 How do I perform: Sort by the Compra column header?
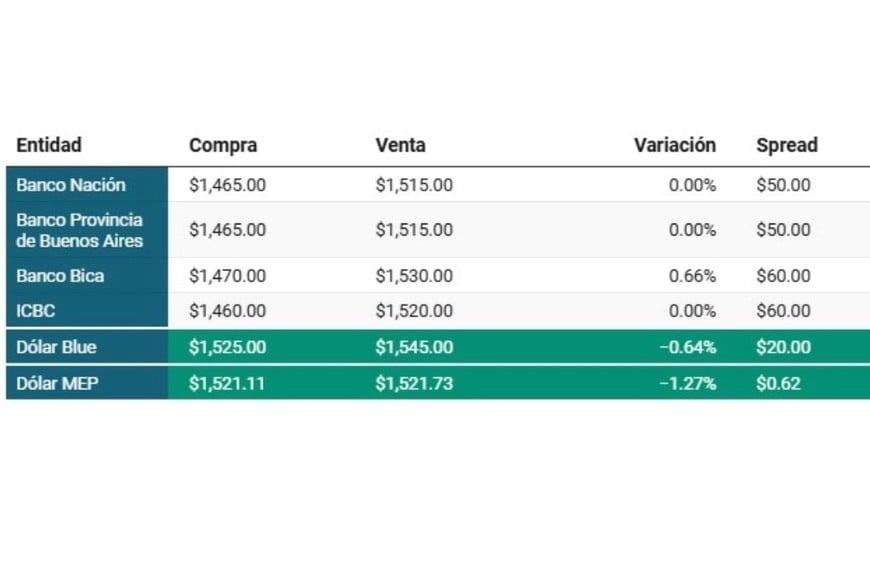tap(223, 145)
